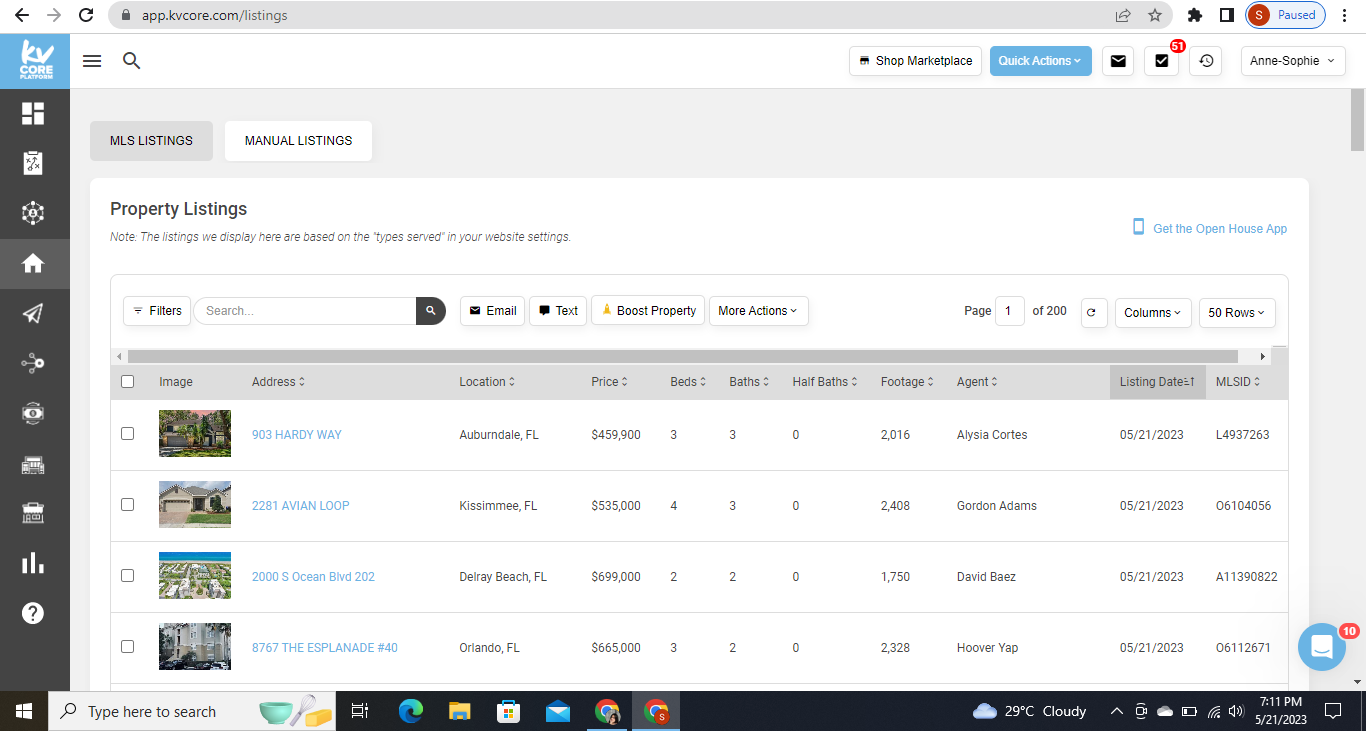Open the question mark help icon

point(33,613)
